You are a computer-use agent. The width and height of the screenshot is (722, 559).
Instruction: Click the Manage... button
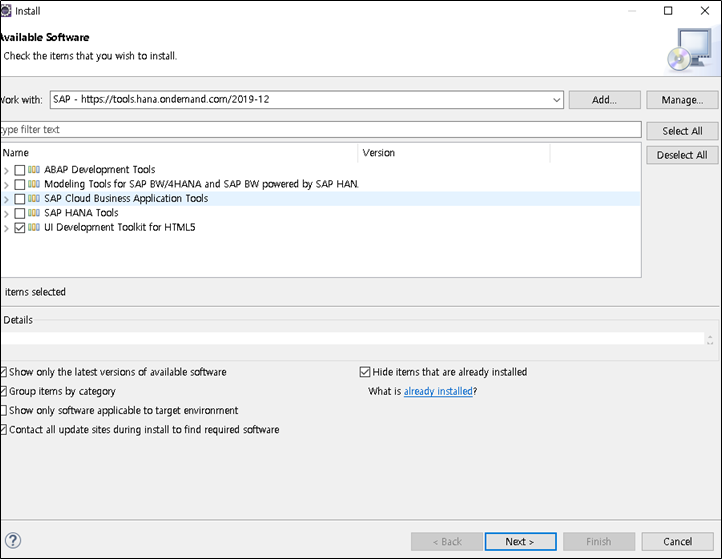pos(682,100)
